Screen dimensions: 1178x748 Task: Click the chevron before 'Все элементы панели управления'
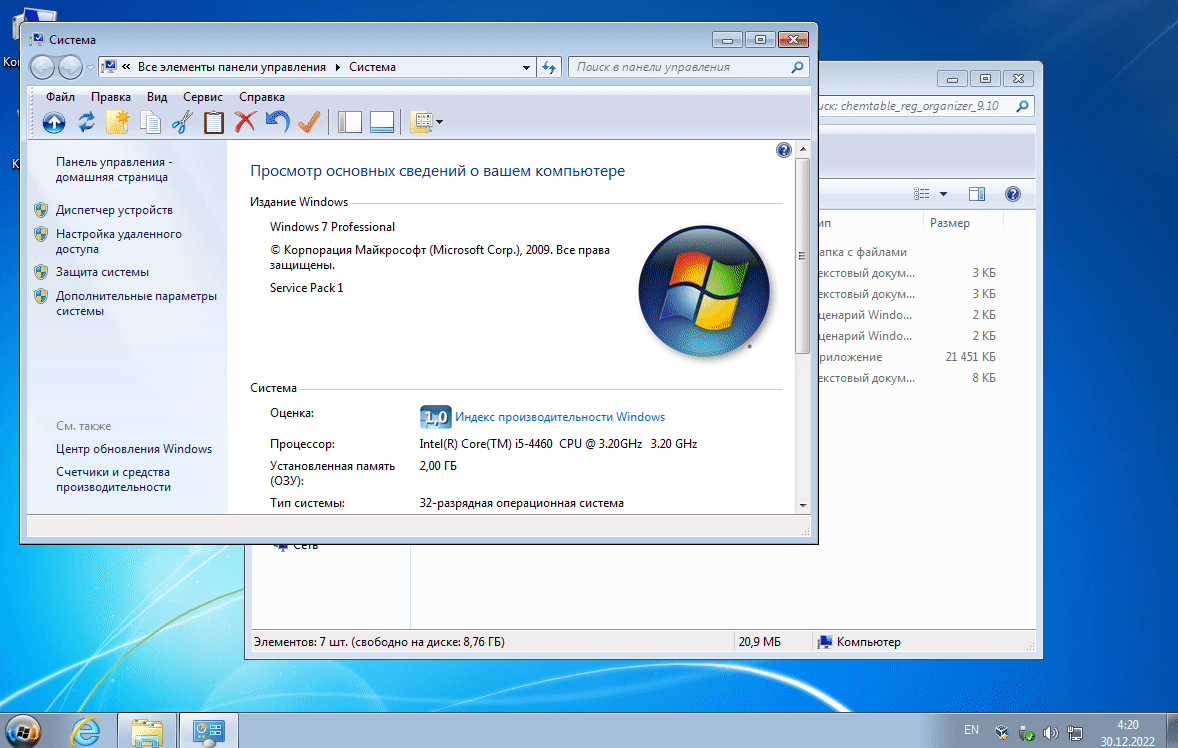click(126, 67)
